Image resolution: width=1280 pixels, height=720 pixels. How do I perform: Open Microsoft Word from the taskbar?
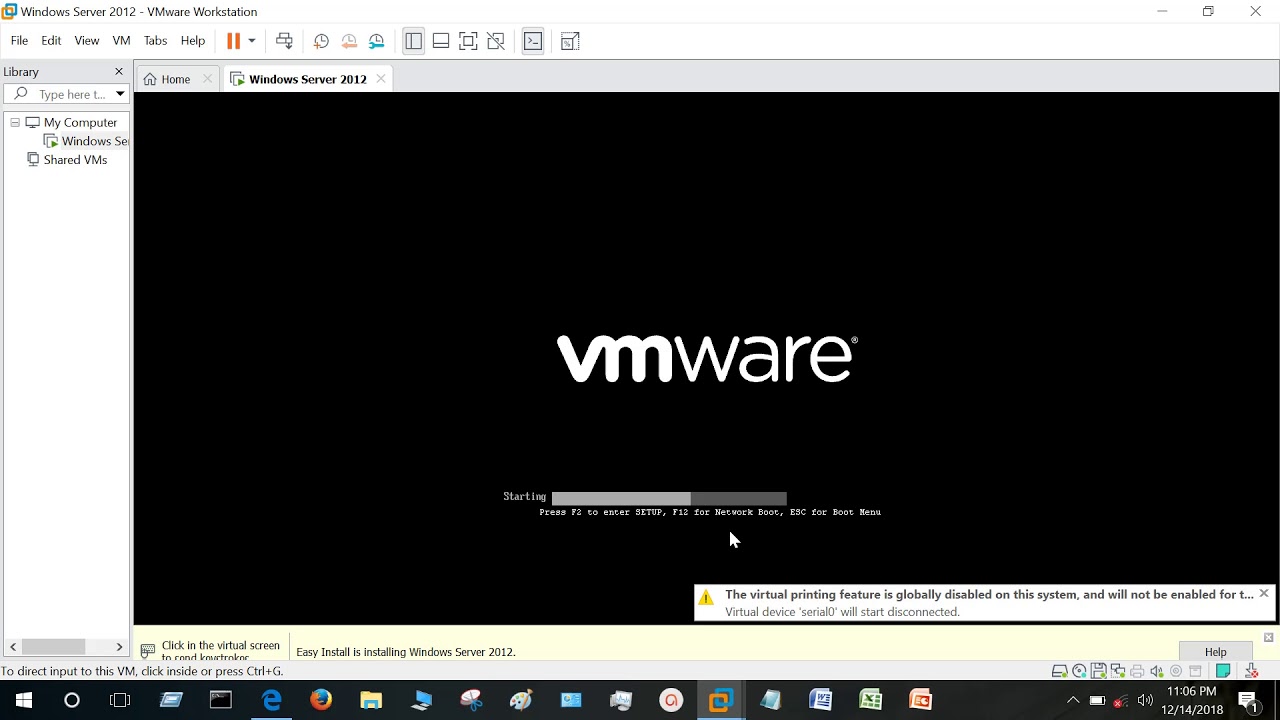821,700
